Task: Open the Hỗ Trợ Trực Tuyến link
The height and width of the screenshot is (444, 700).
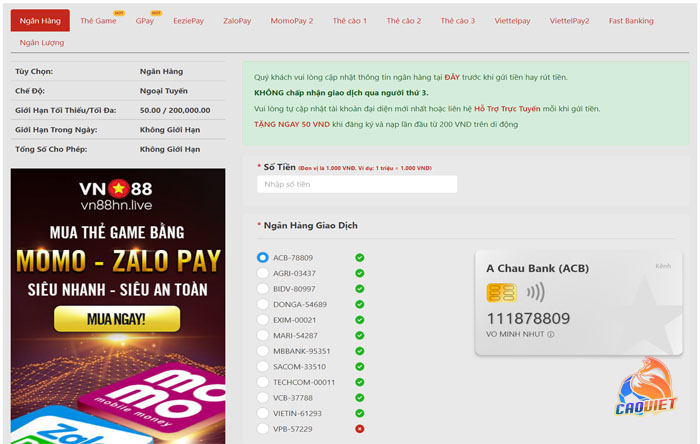Action: 507,108
